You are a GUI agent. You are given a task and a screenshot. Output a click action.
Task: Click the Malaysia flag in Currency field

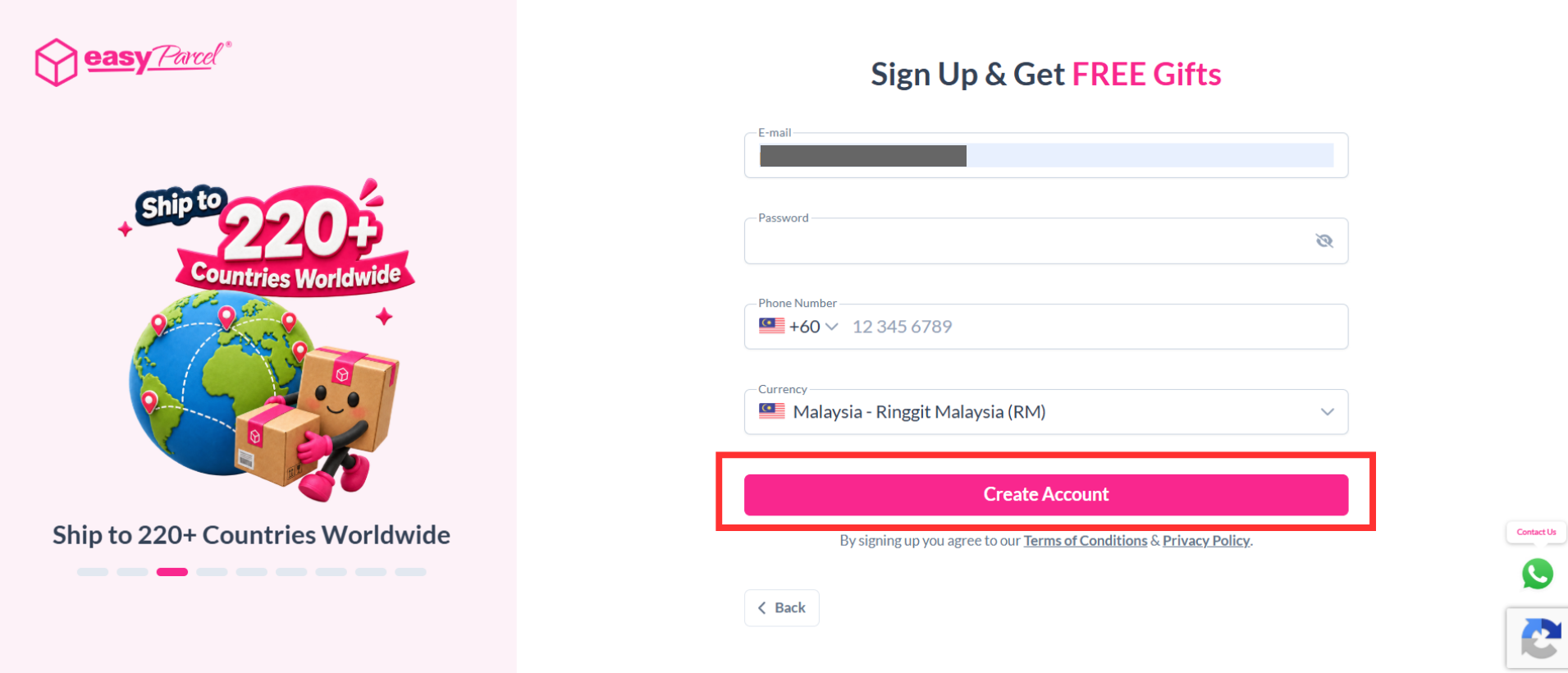[771, 411]
